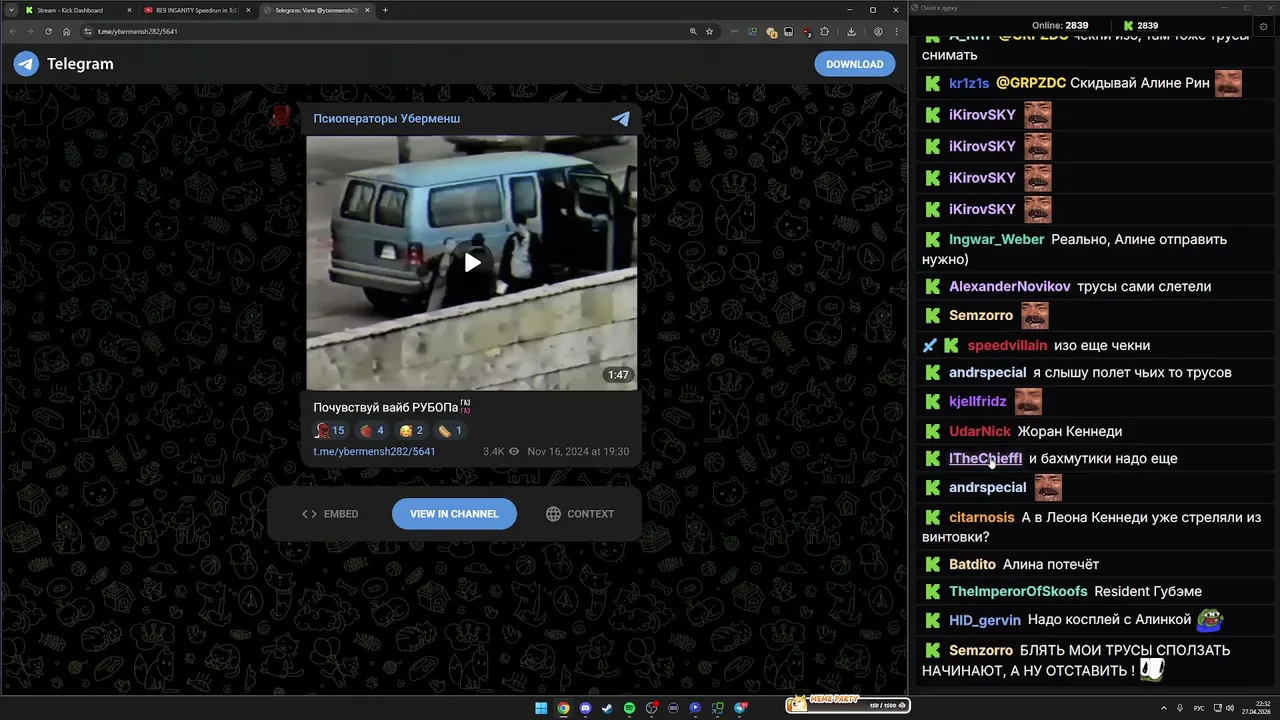1280x720 pixels.
Task: Click the username TheImperorOfSkoofs in chat
Action: pyautogui.click(x=1018, y=591)
